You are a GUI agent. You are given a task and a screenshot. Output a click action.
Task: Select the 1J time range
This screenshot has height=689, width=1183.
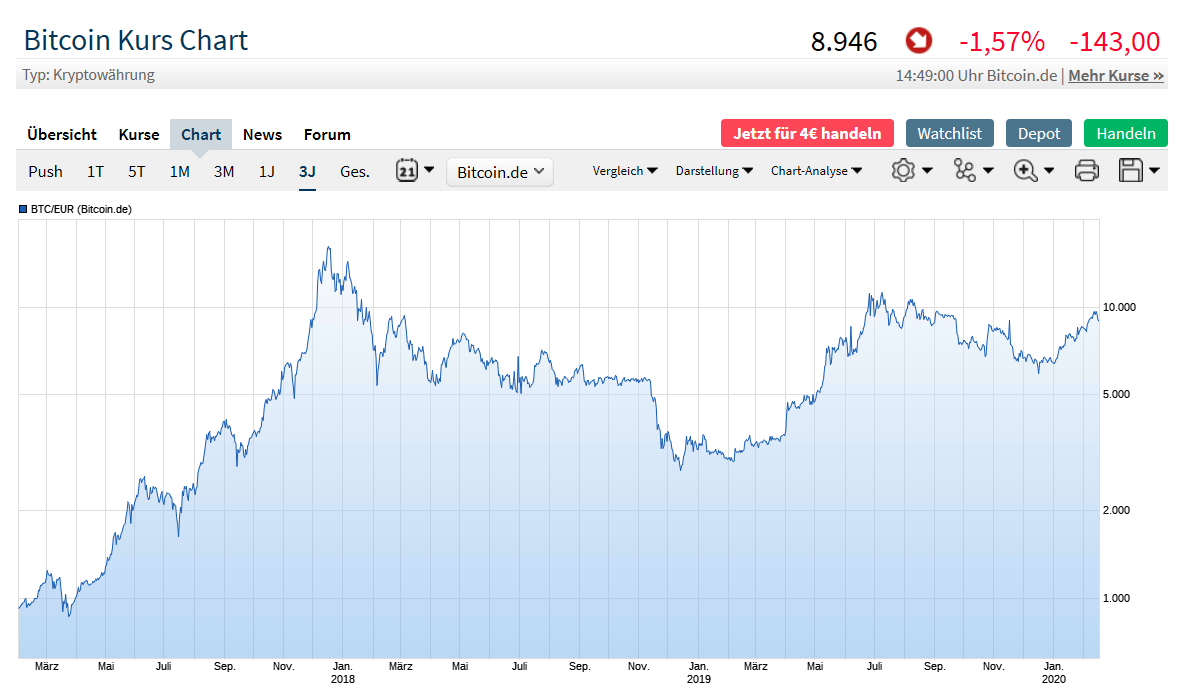[x=266, y=171]
